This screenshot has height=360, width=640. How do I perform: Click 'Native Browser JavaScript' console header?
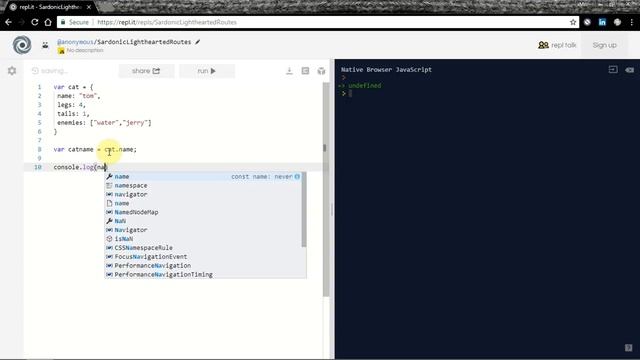pyautogui.click(x=386, y=69)
